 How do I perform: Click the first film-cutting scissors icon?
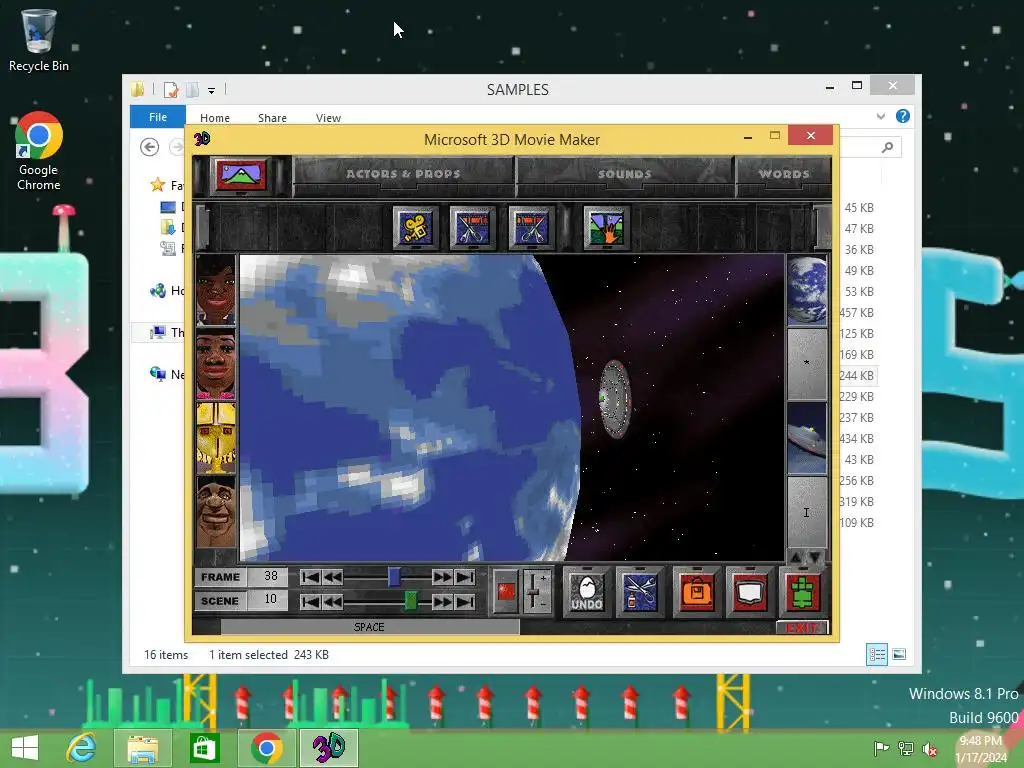pos(472,228)
